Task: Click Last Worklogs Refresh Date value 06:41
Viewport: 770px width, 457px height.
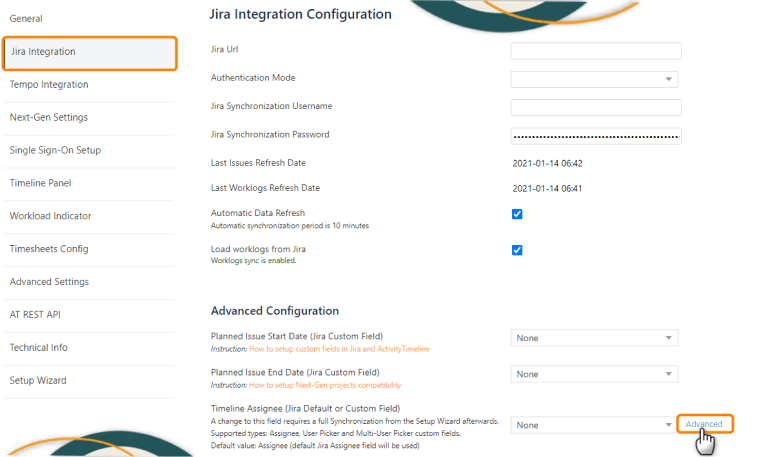Action: pyautogui.click(x=548, y=188)
